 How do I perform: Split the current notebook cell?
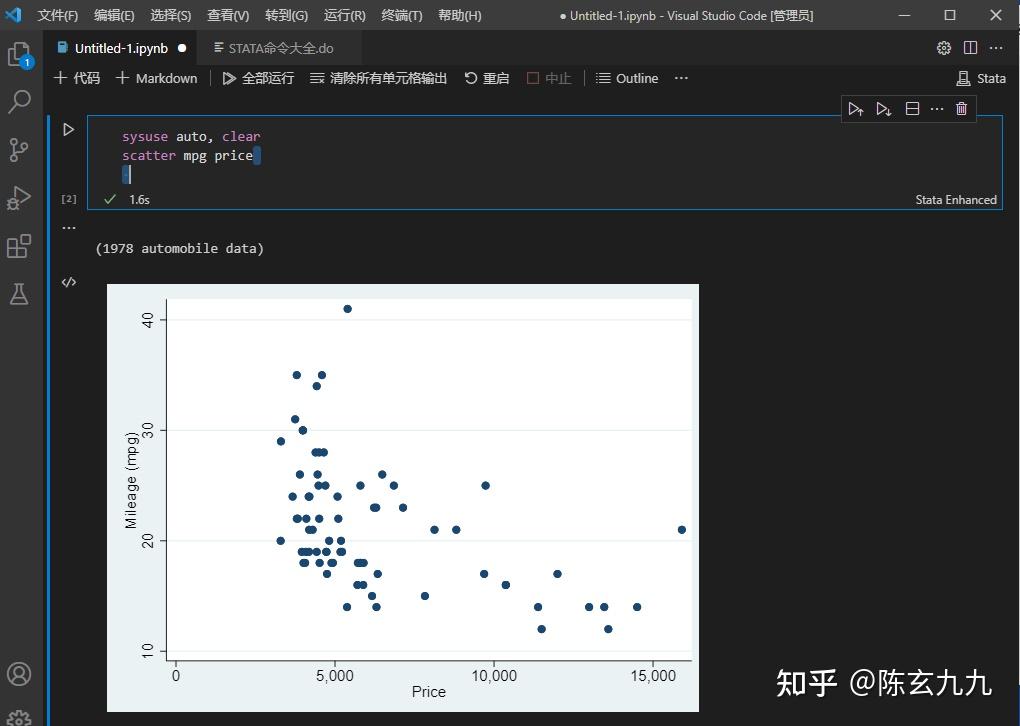tap(911, 108)
